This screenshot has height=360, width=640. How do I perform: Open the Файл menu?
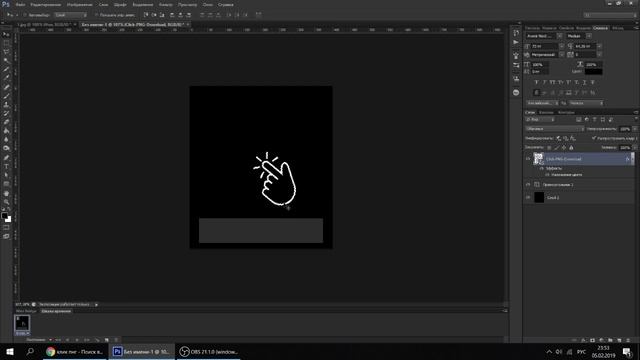pos(20,4)
